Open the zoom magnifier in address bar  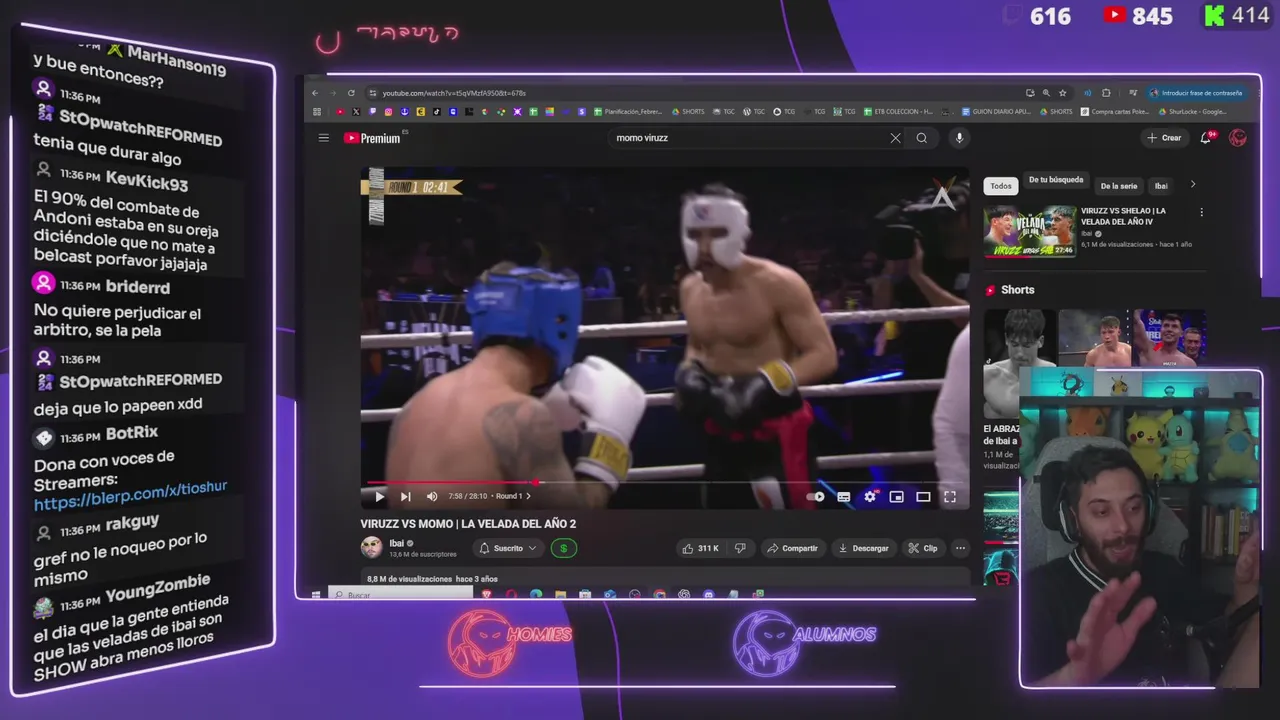(1046, 93)
